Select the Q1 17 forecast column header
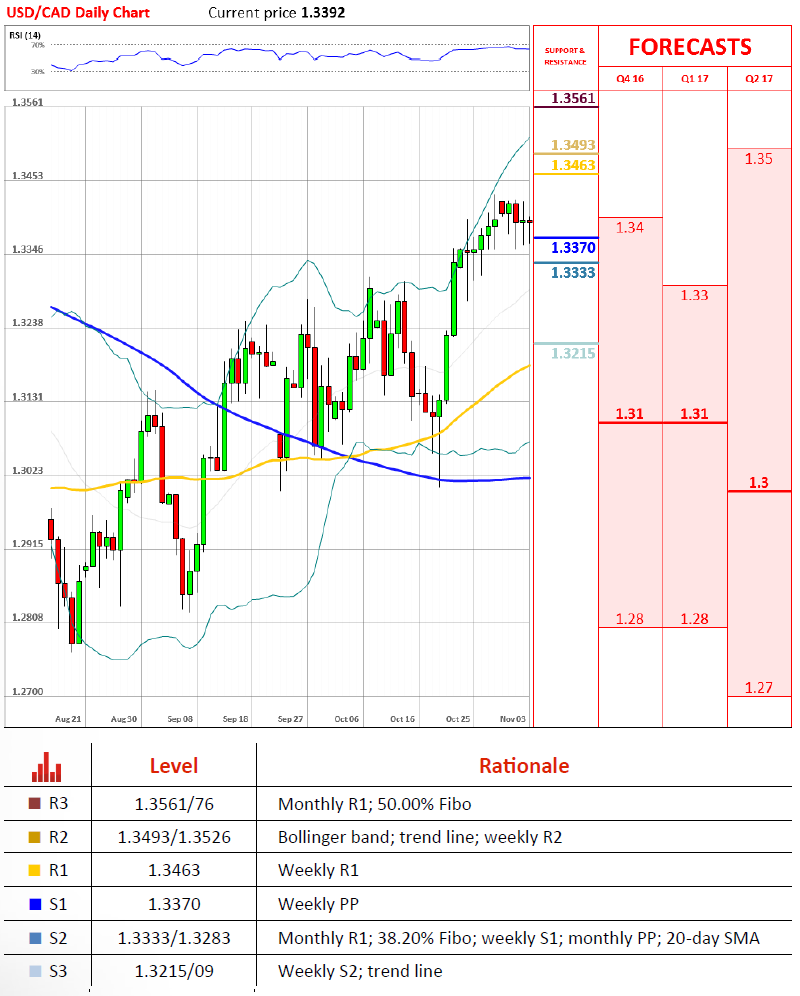Screen dimensions: 800x996 point(695,79)
